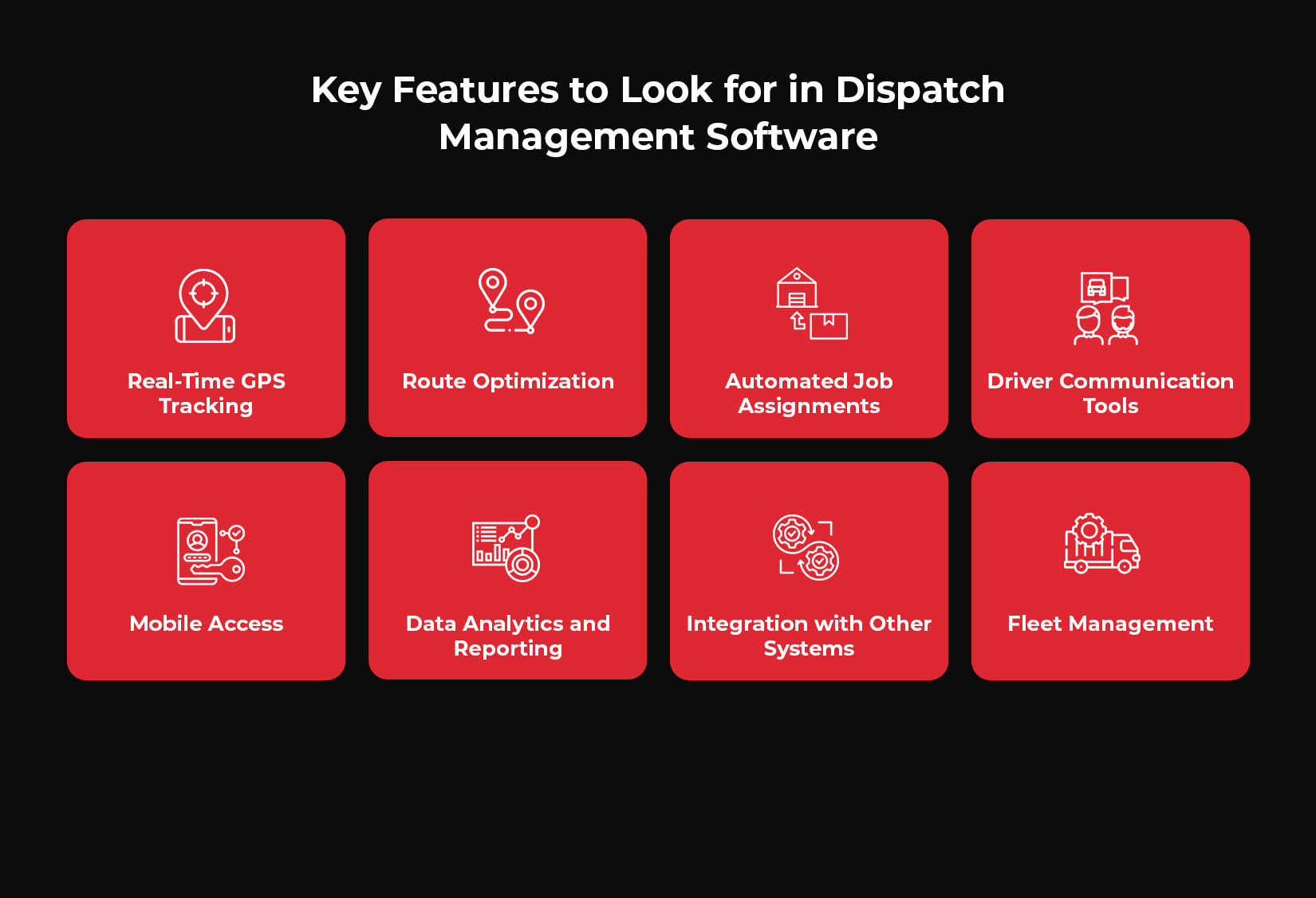Select the 'Integration with Other Systems' label
The image size is (1316, 898).
pyautogui.click(x=809, y=636)
